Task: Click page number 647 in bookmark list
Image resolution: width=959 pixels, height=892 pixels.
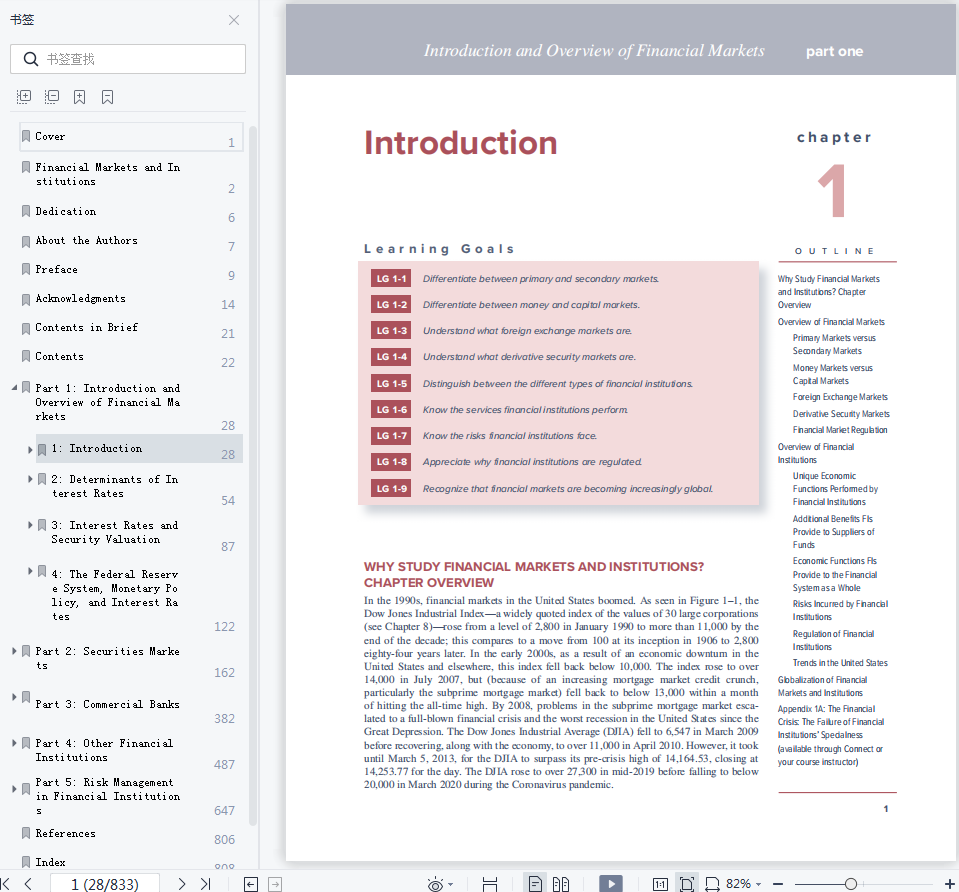Action: (x=224, y=811)
